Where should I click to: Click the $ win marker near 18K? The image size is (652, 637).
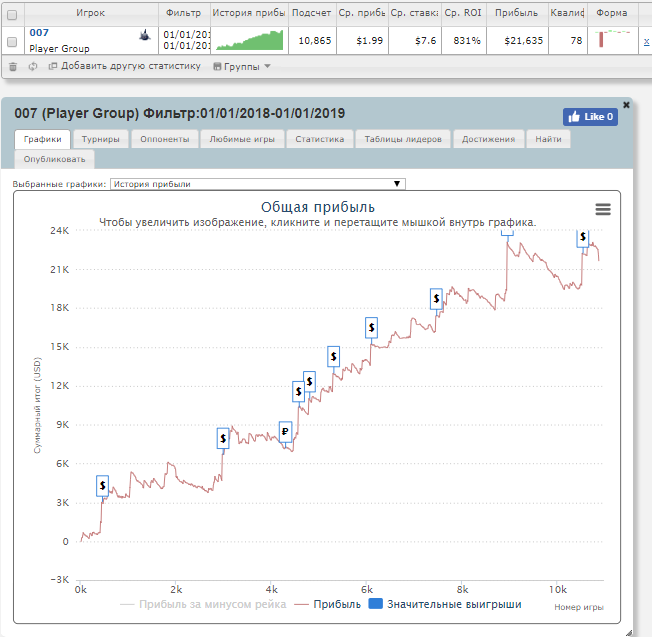pyautogui.click(x=436, y=299)
